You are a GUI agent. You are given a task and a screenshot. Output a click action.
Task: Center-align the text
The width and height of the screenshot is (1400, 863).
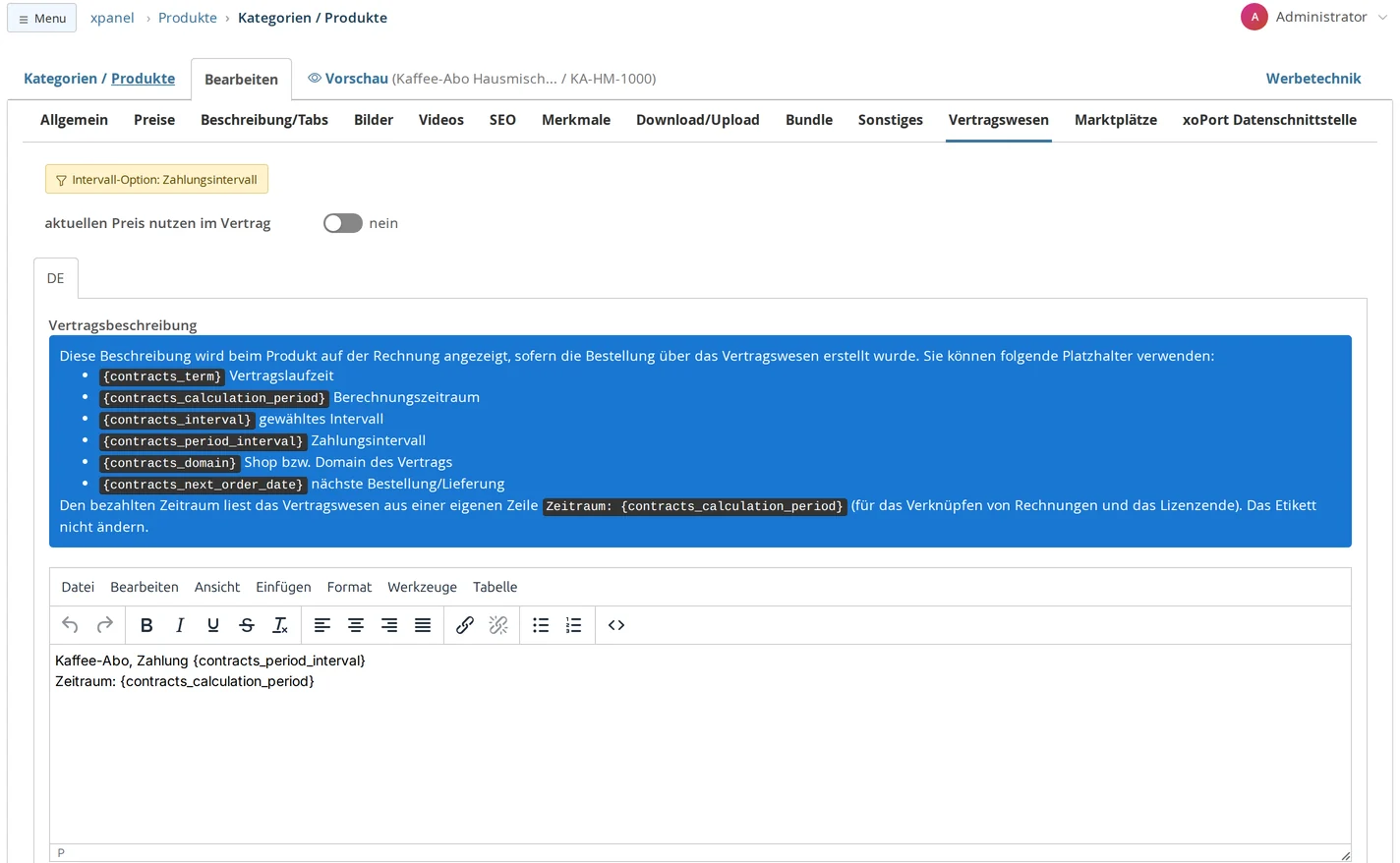click(356, 625)
